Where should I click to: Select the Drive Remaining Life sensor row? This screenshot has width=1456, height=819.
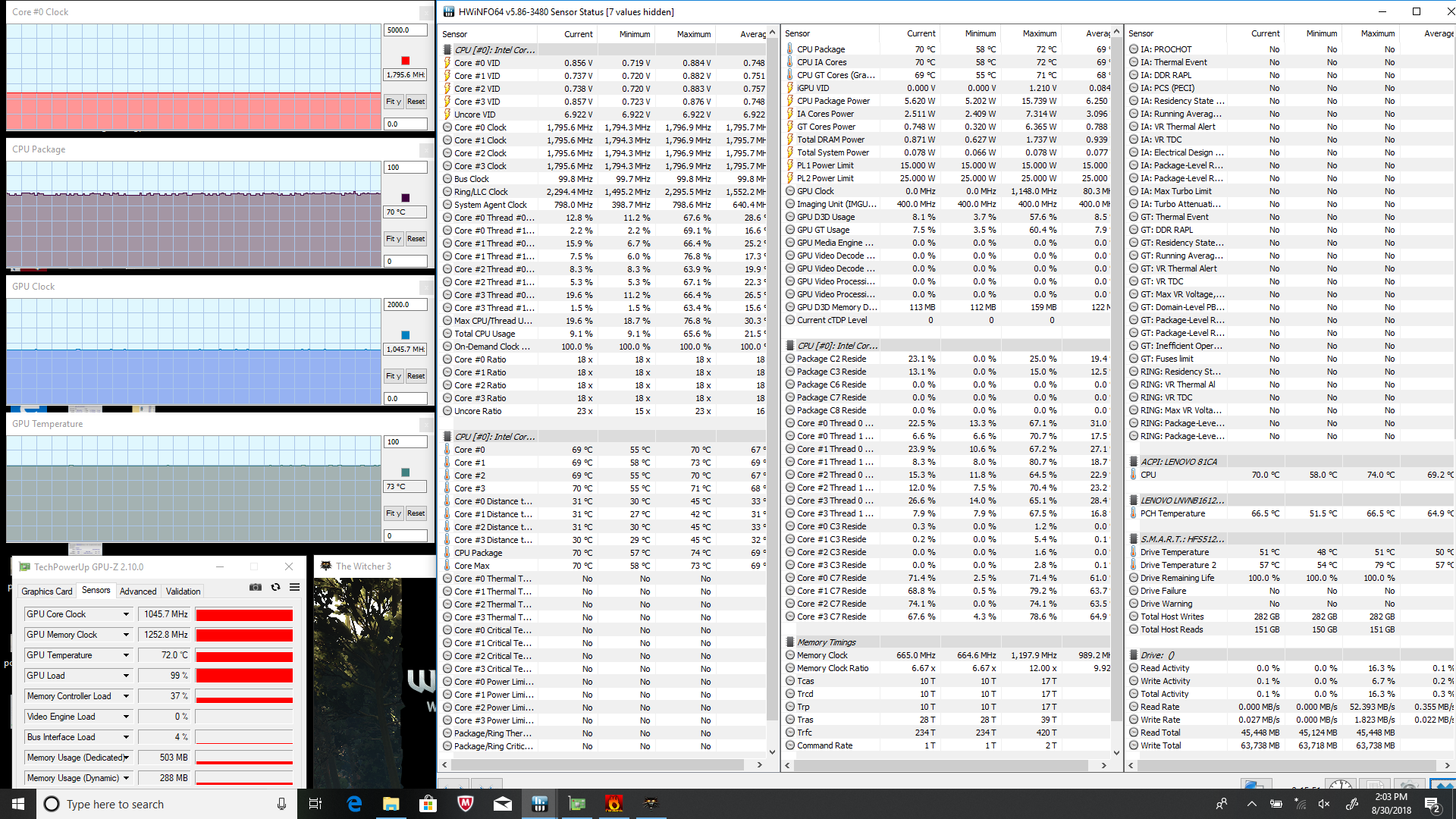(x=1291, y=578)
